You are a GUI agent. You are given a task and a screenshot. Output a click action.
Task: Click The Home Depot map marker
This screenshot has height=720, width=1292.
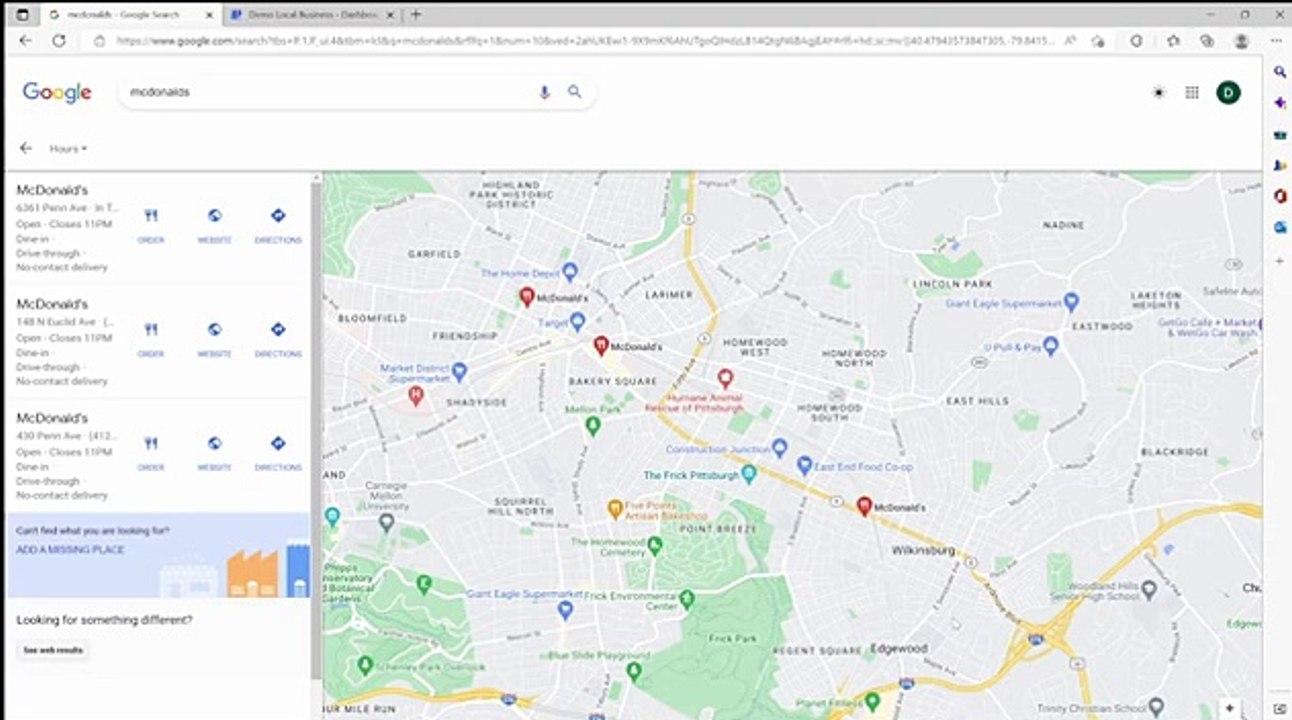point(570,272)
